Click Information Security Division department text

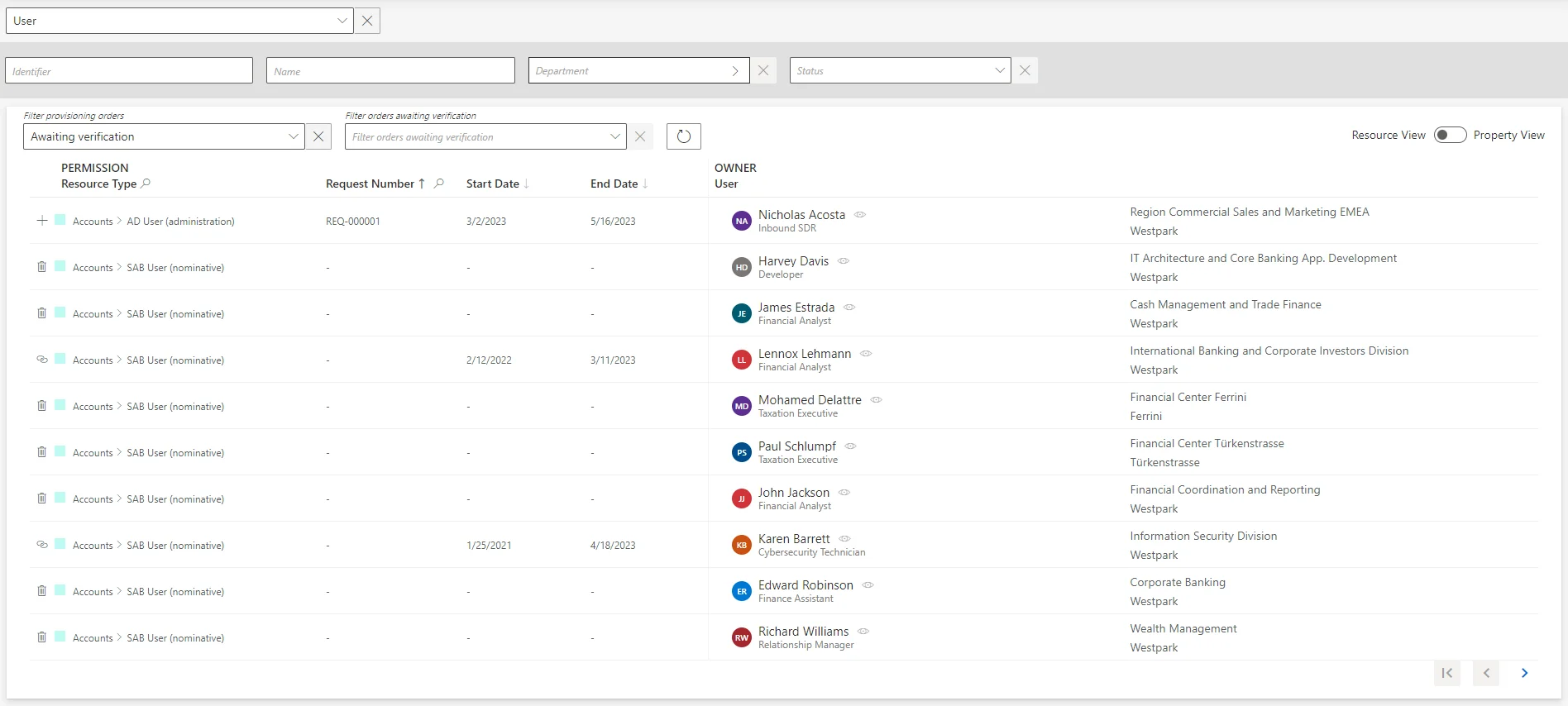pyautogui.click(x=1203, y=536)
